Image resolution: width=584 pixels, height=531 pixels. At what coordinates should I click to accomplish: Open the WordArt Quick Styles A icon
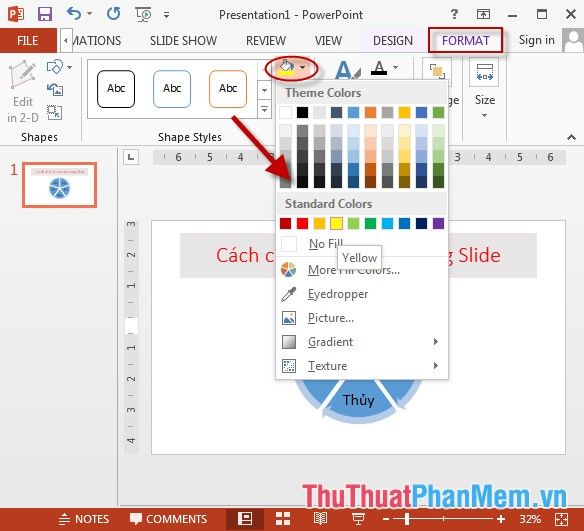347,69
